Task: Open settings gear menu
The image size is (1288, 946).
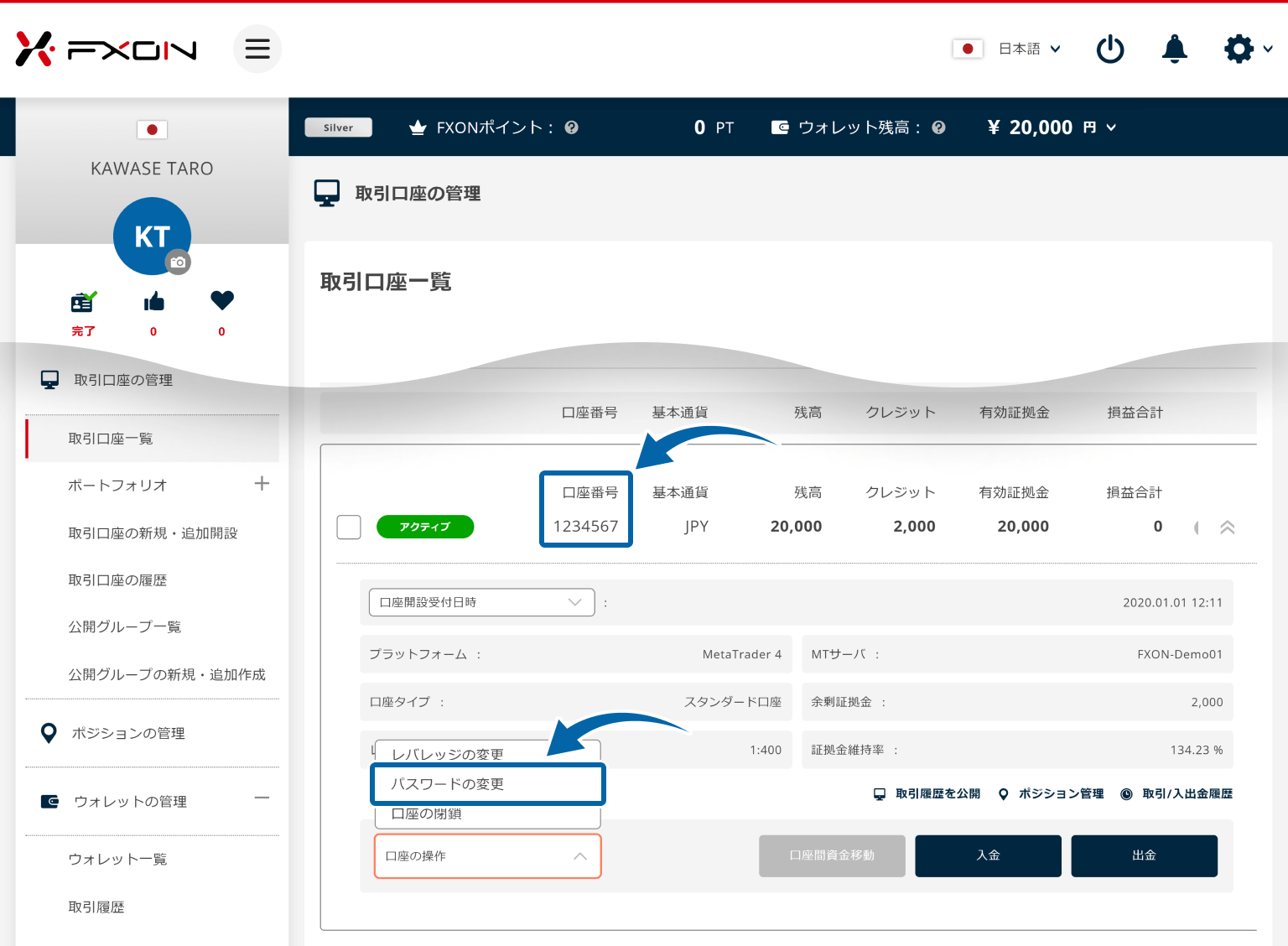Action: tap(1239, 49)
